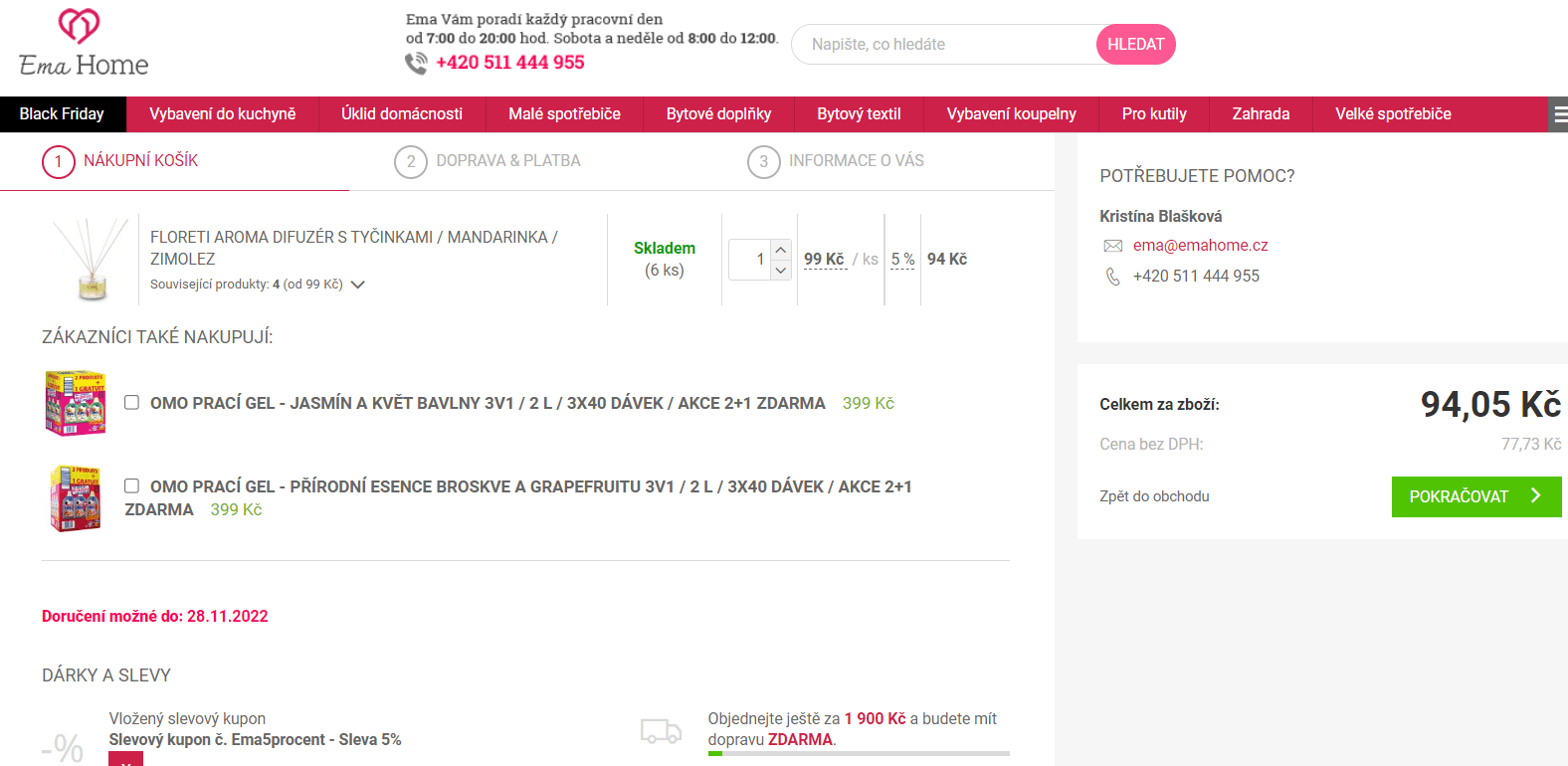Screen dimensions: 1568x766
Task: Open OMO Jasmín a květ bavlny thumbnail
Action: (76, 403)
